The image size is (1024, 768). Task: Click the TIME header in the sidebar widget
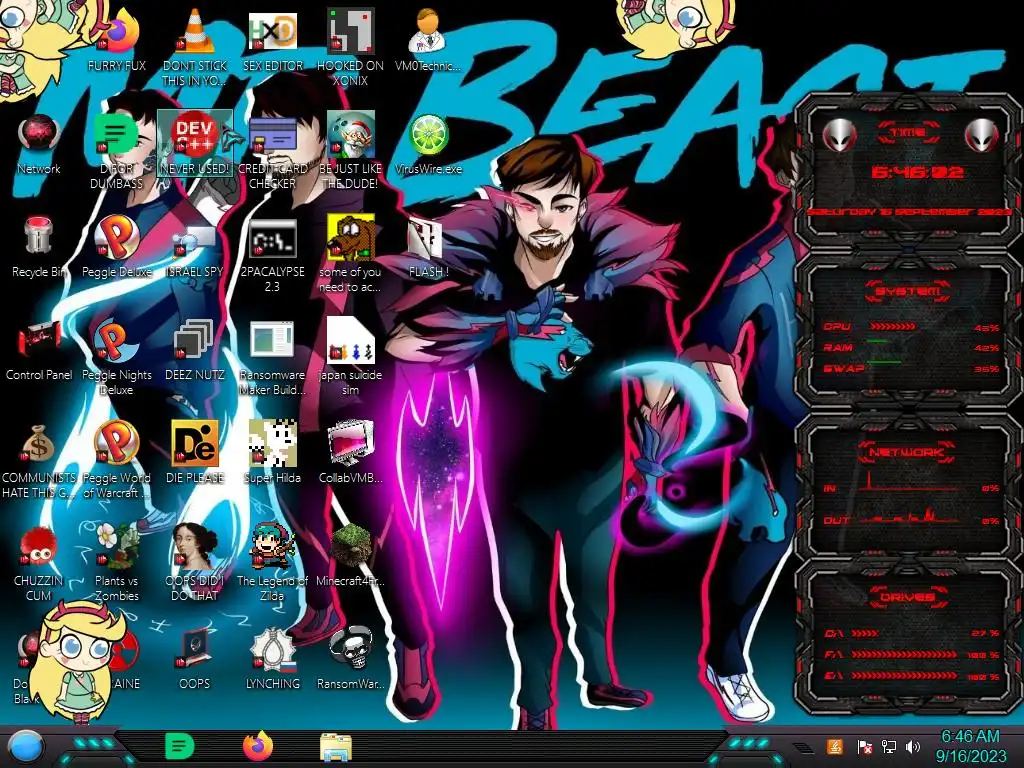[x=908, y=133]
